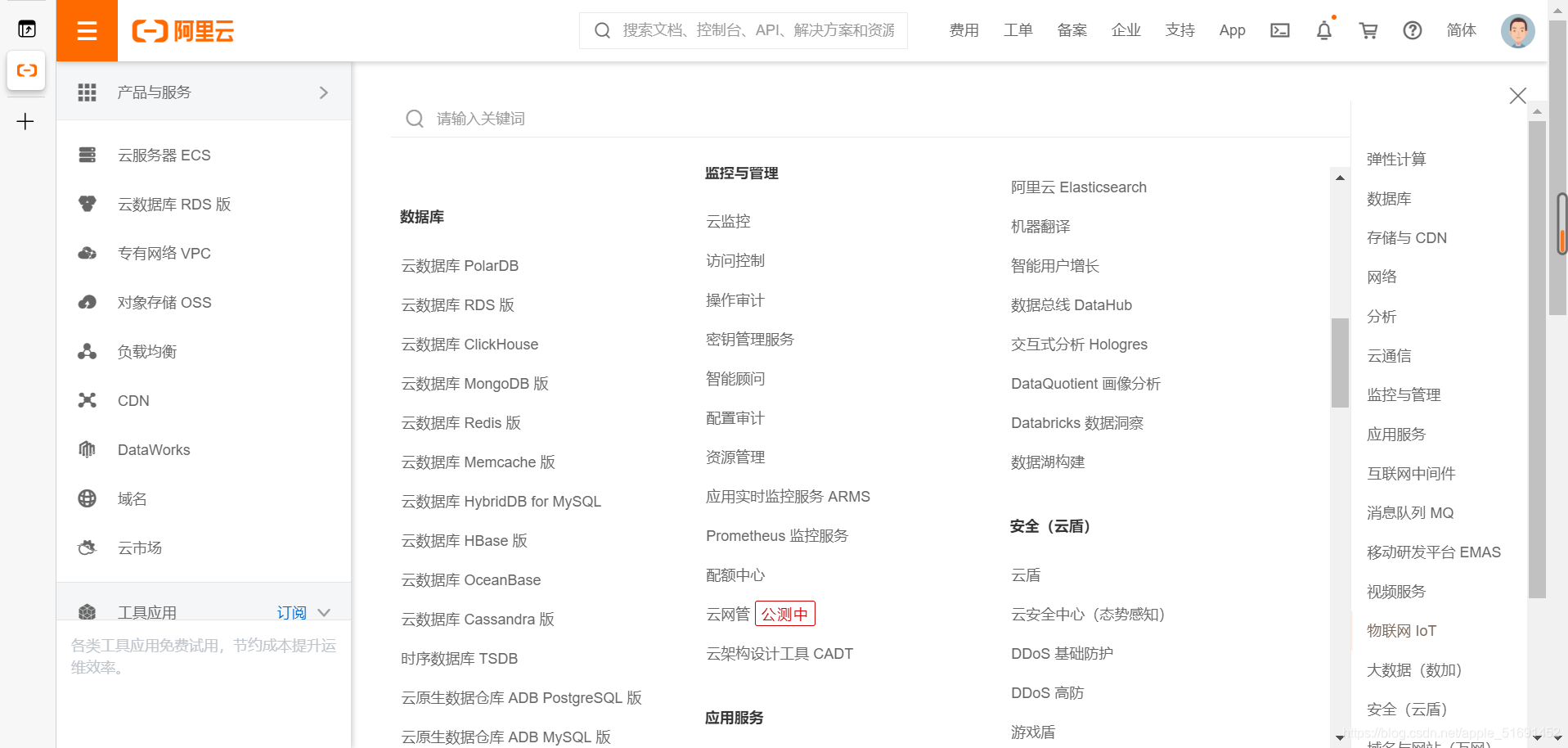The height and width of the screenshot is (748, 1568).
Task: Click the tool applications cube icon
Action: tap(88, 612)
